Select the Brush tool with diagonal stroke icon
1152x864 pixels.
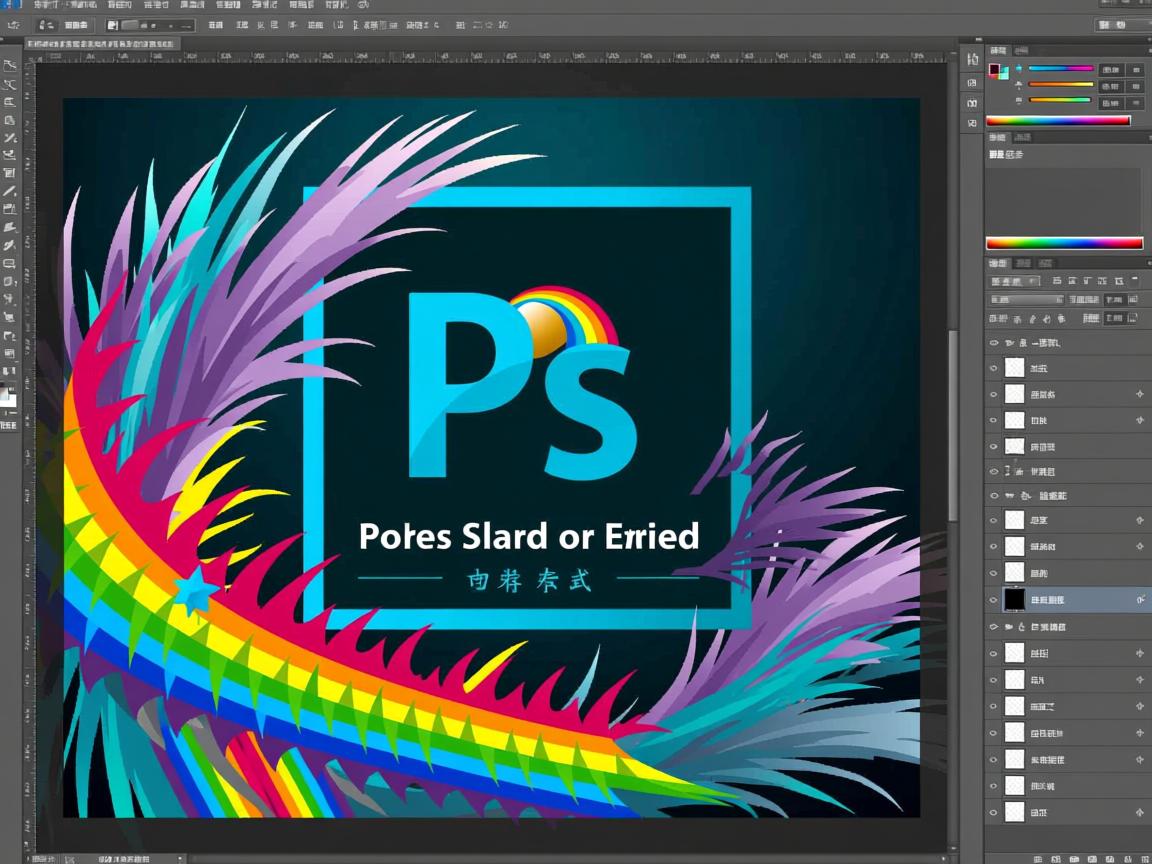pos(9,191)
